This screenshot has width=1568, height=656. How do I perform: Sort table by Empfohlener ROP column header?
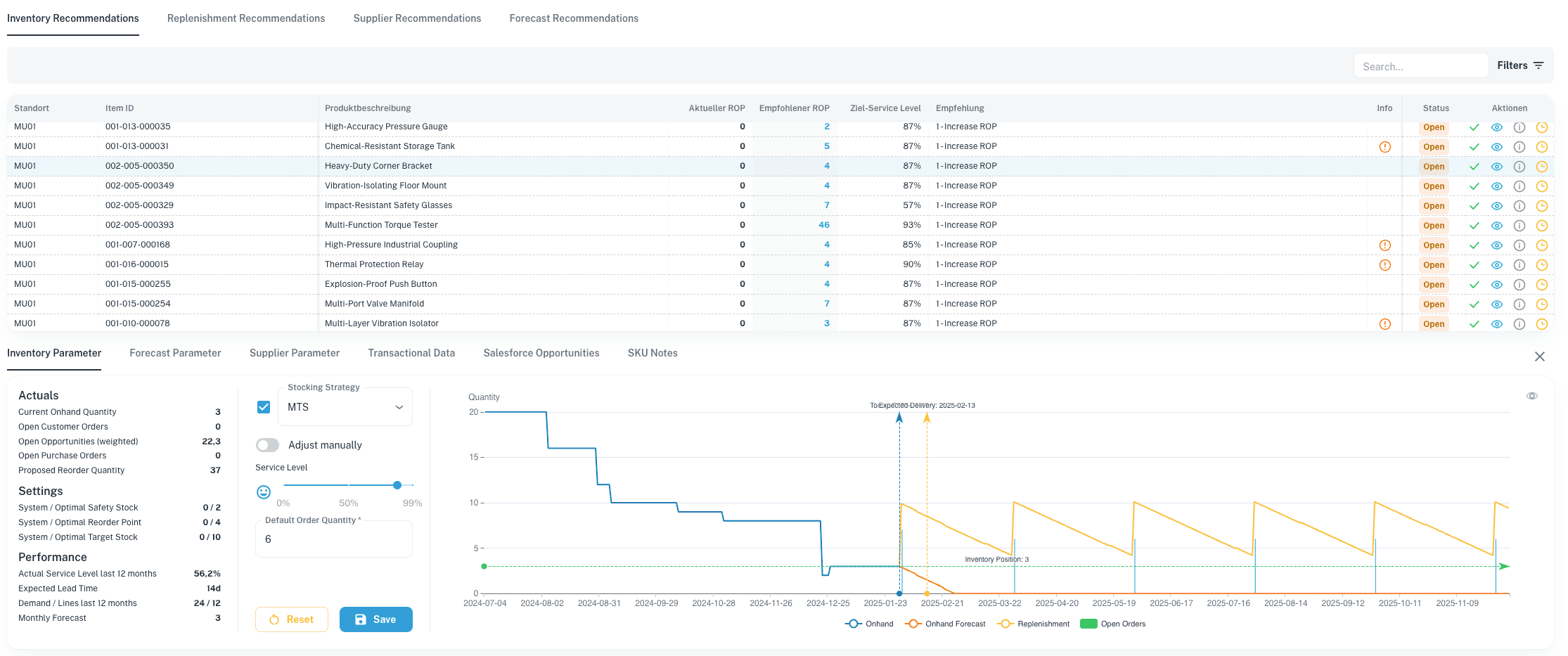click(x=794, y=108)
